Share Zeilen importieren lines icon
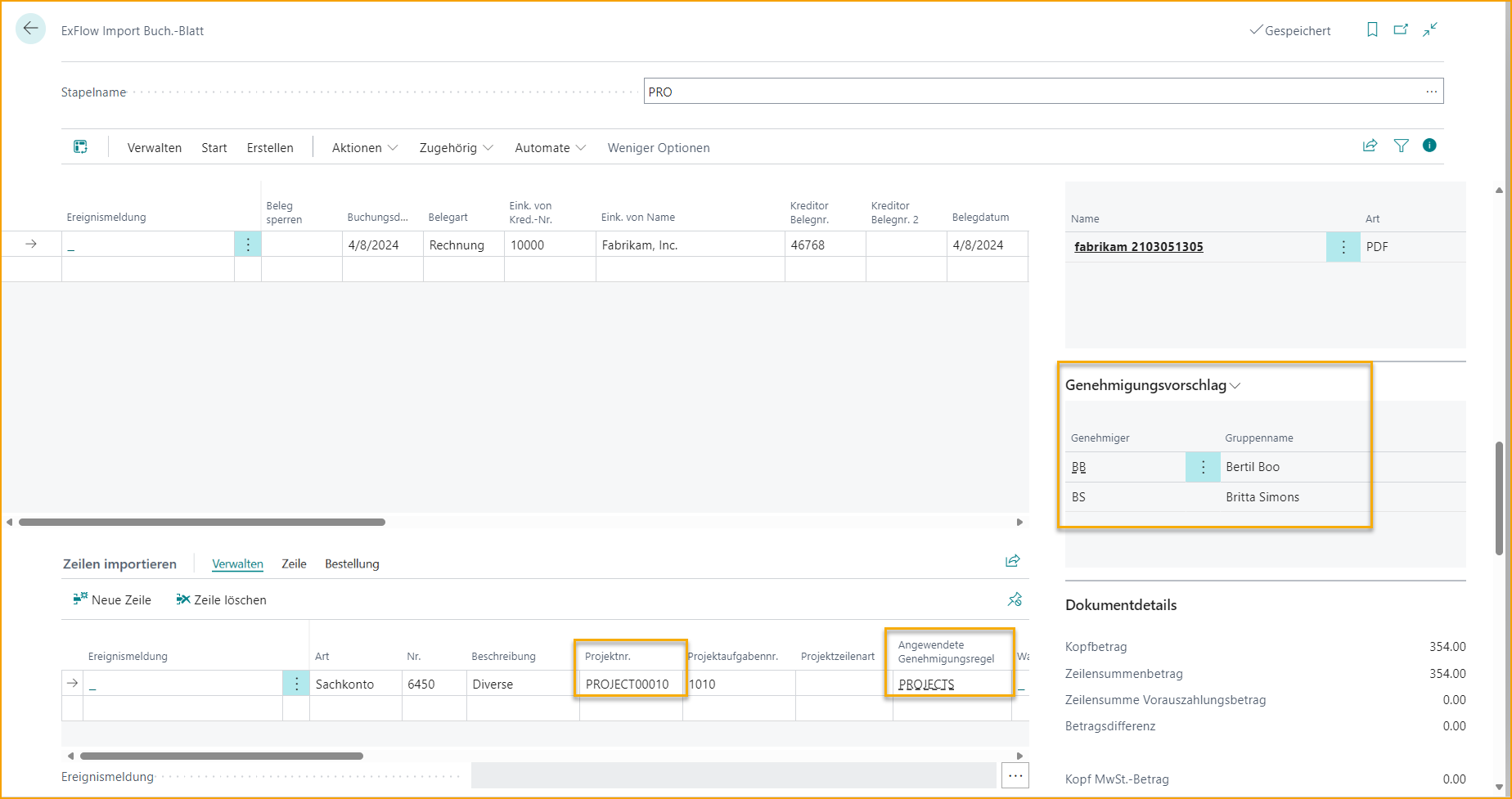The image size is (1512, 799). [x=1012, y=561]
